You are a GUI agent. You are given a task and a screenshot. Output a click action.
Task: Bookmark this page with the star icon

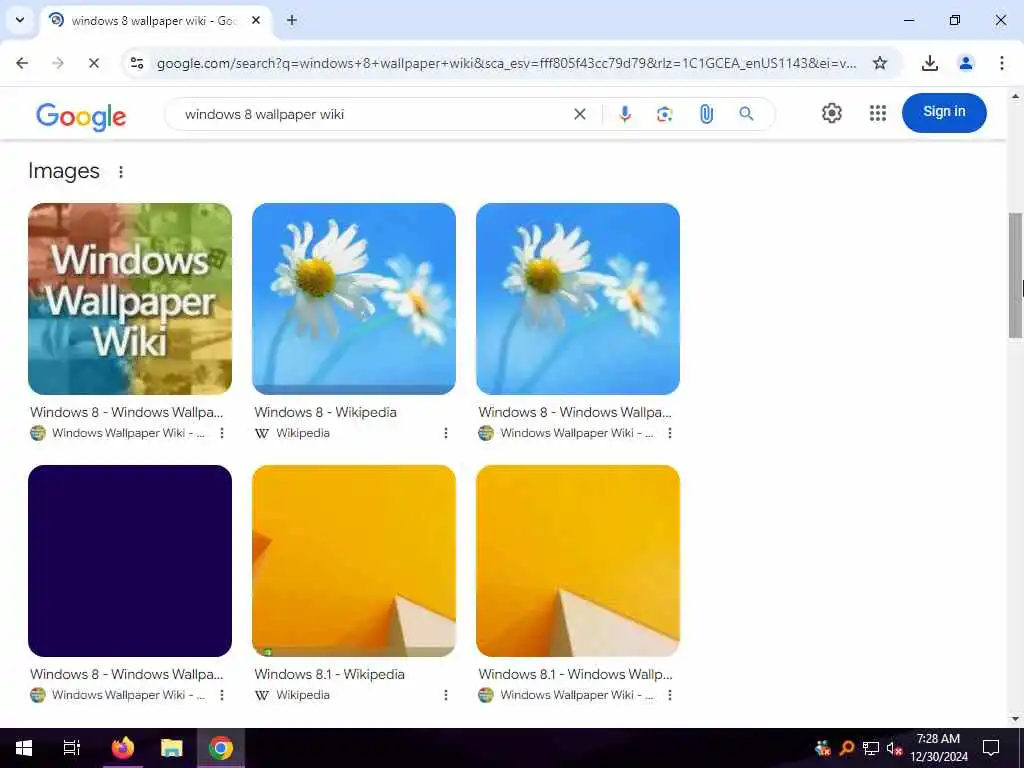pos(880,63)
